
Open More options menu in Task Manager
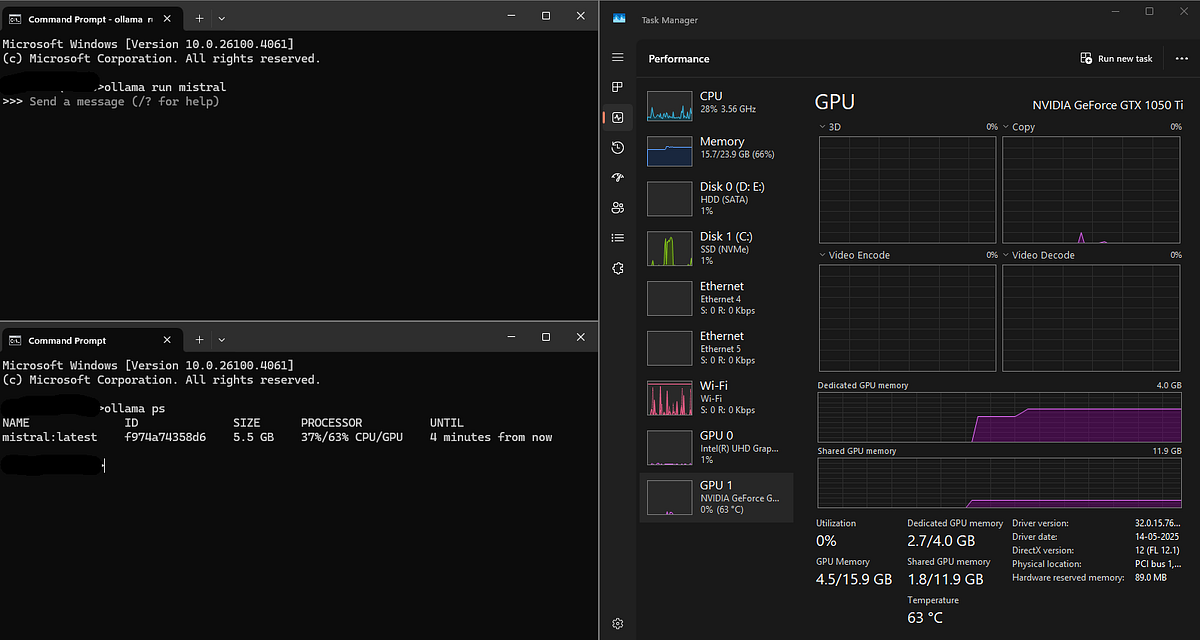tap(1181, 58)
